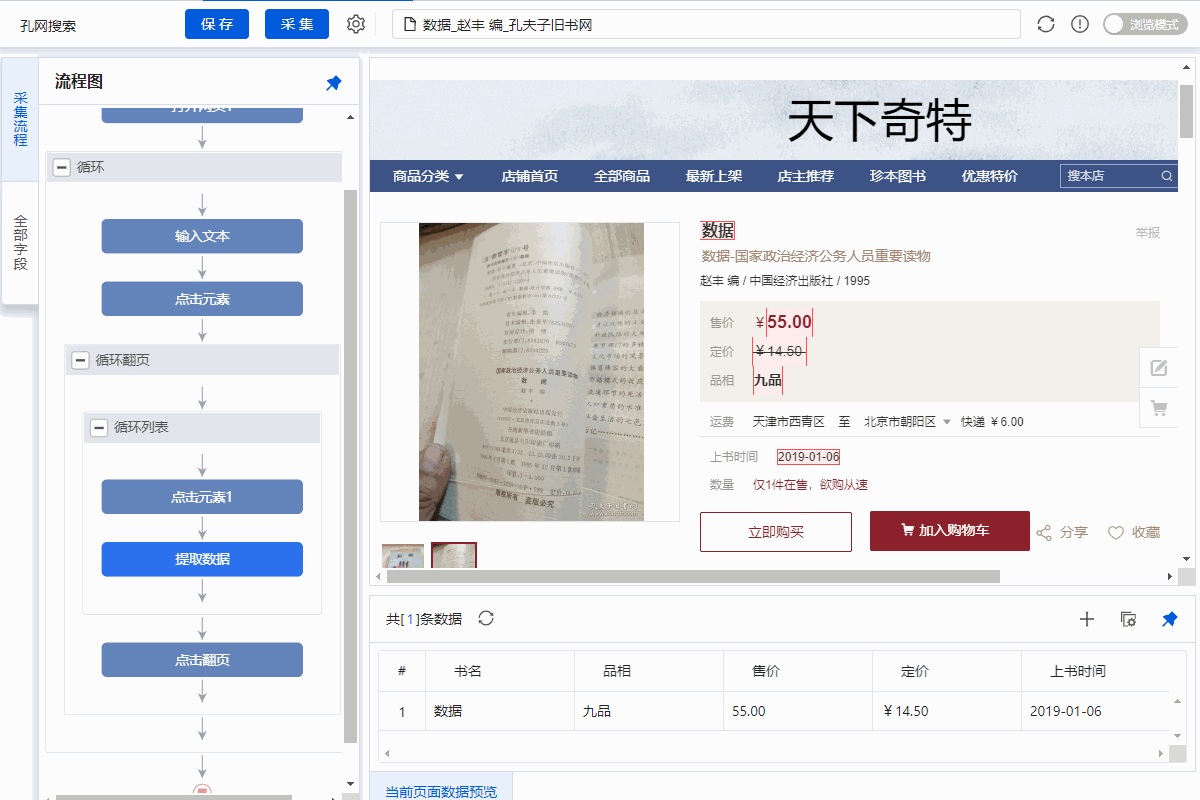Click the book title 数据 heading
Image resolution: width=1200 pixels, height=800 pixels.
(718, 231)
